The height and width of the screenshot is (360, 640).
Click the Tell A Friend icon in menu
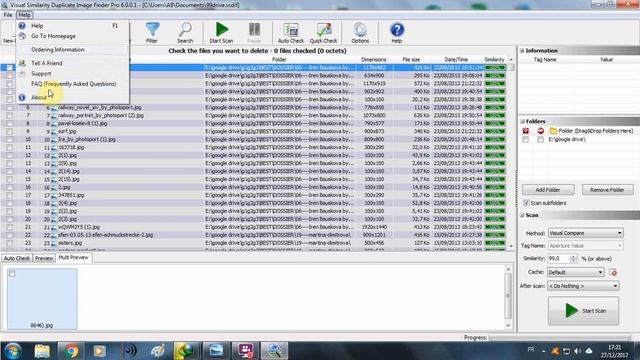point(22,63)
